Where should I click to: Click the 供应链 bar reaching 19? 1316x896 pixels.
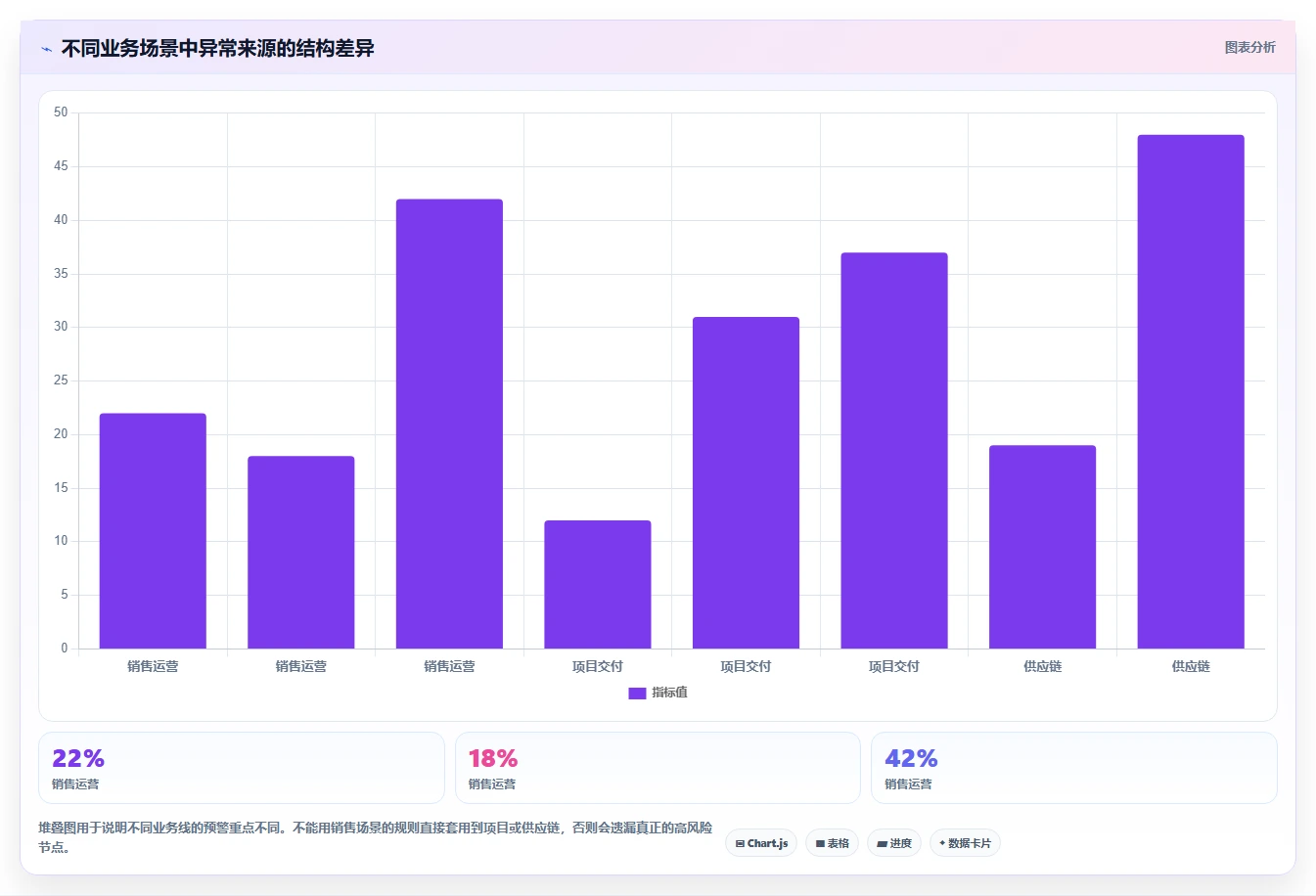coord(1042,547)
